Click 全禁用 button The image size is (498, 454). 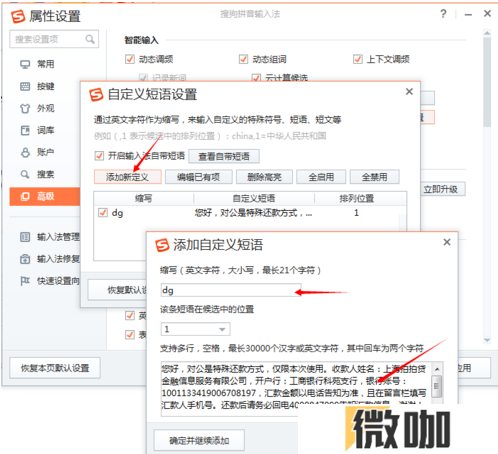375,177
